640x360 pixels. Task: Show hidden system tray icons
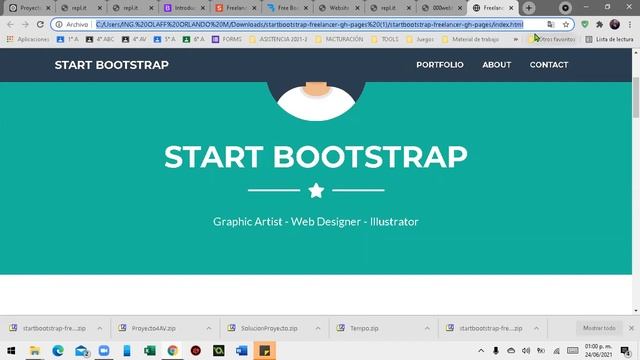coord(481,351)
